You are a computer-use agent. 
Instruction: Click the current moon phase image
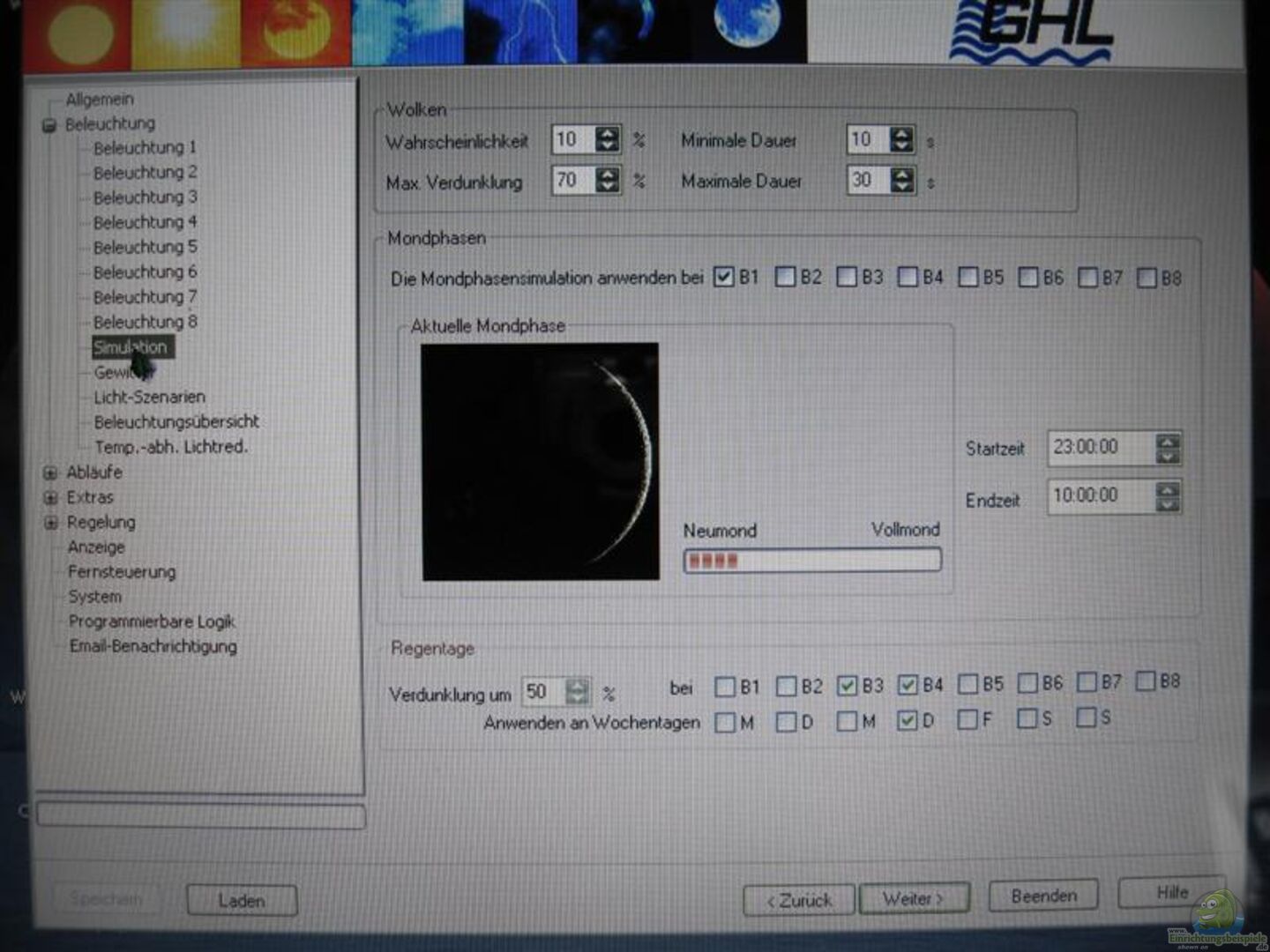[540, 461]
